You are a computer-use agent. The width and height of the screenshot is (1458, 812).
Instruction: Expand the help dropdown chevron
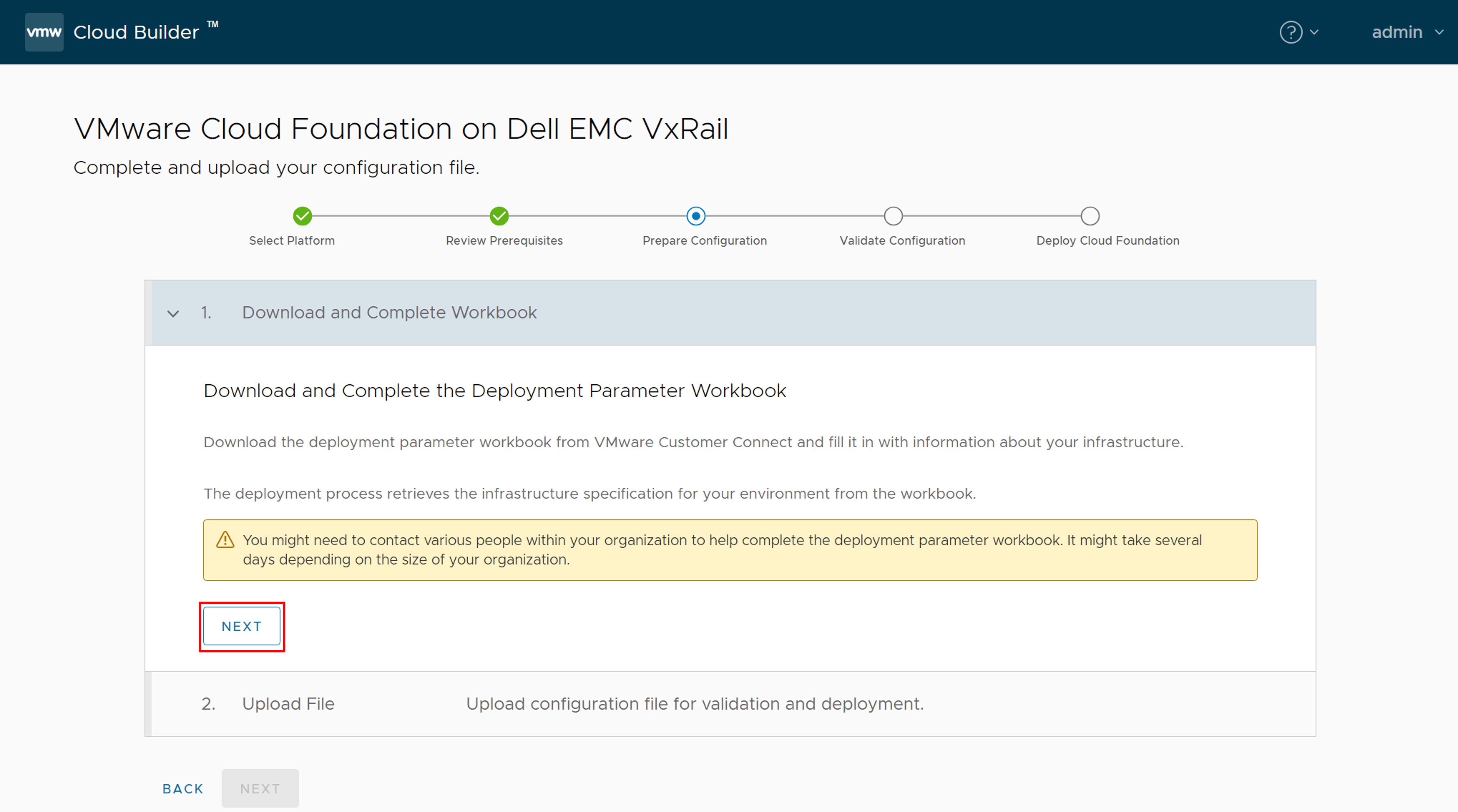coord(1314,32)
